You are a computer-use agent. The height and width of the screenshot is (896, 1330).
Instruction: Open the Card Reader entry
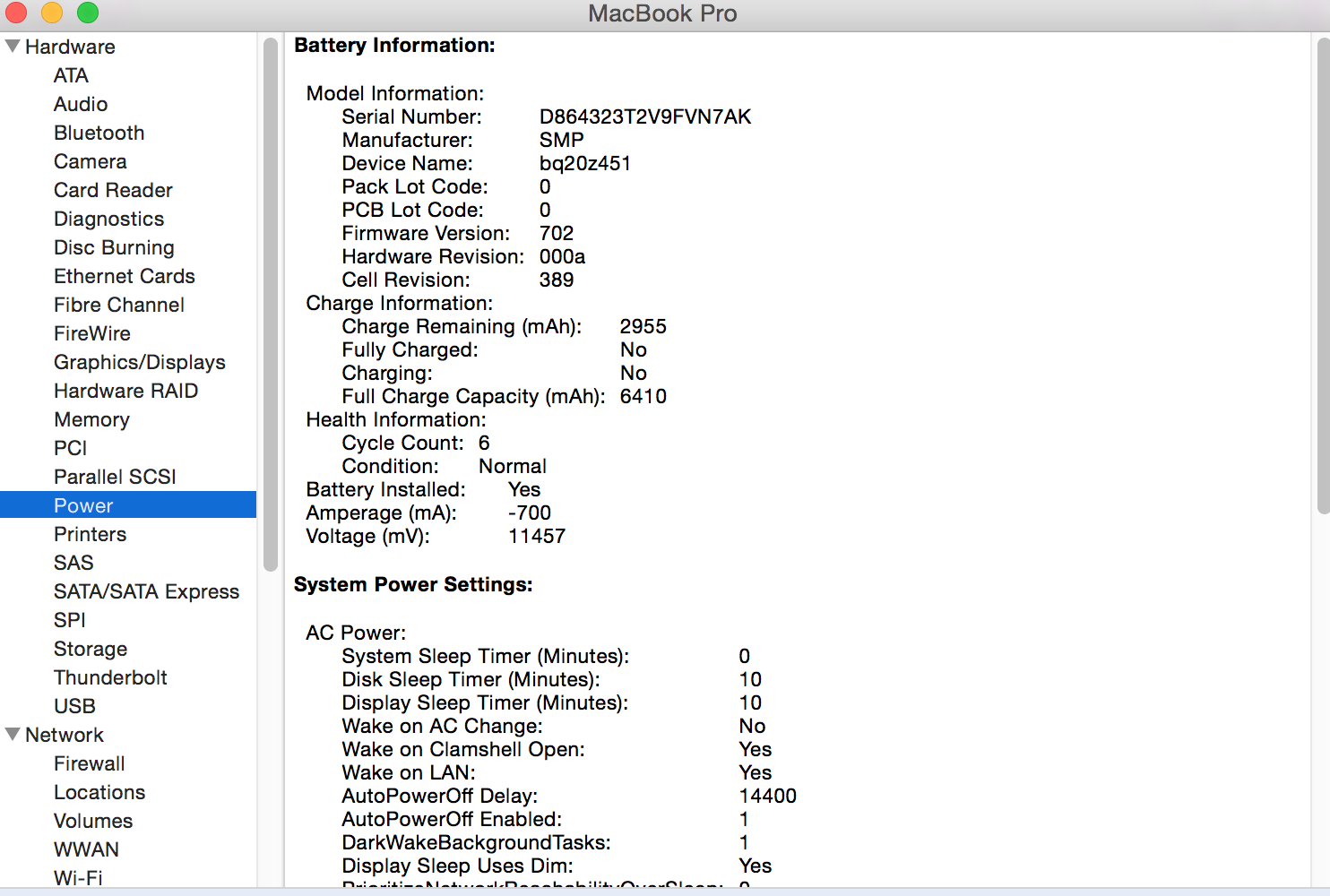[113, 190]
